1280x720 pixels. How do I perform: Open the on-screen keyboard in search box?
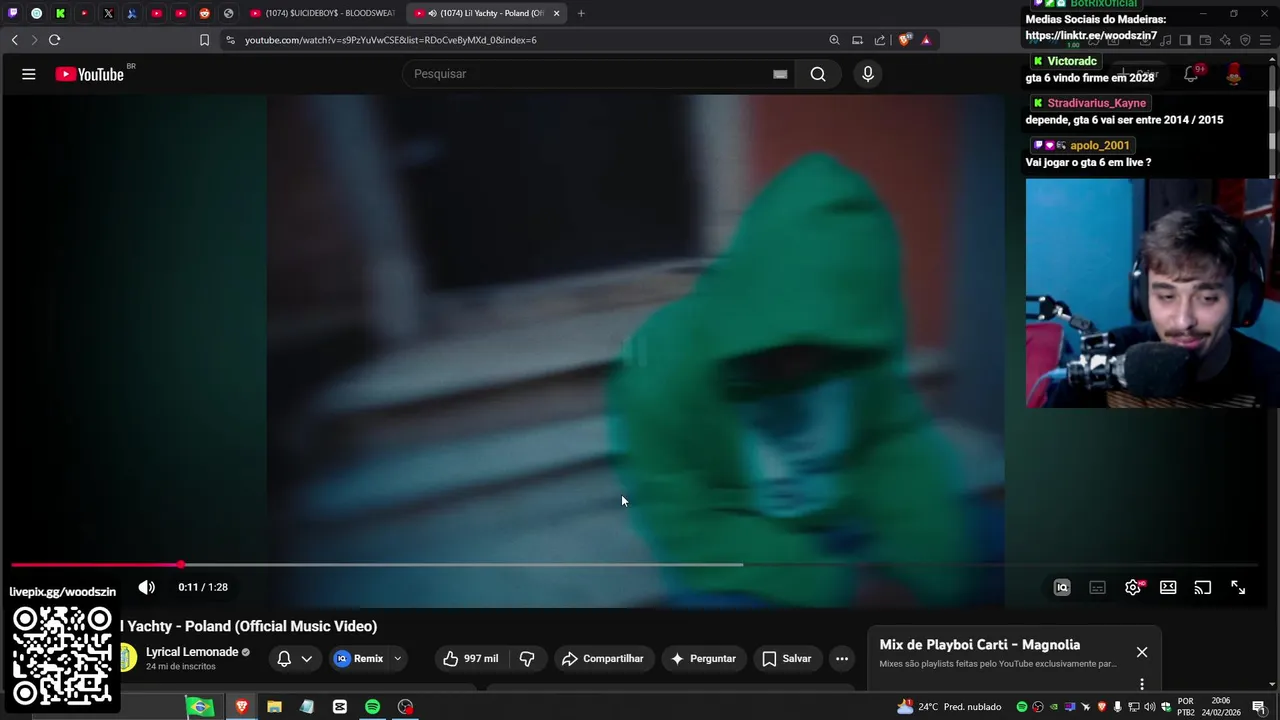tap(780, 74)
